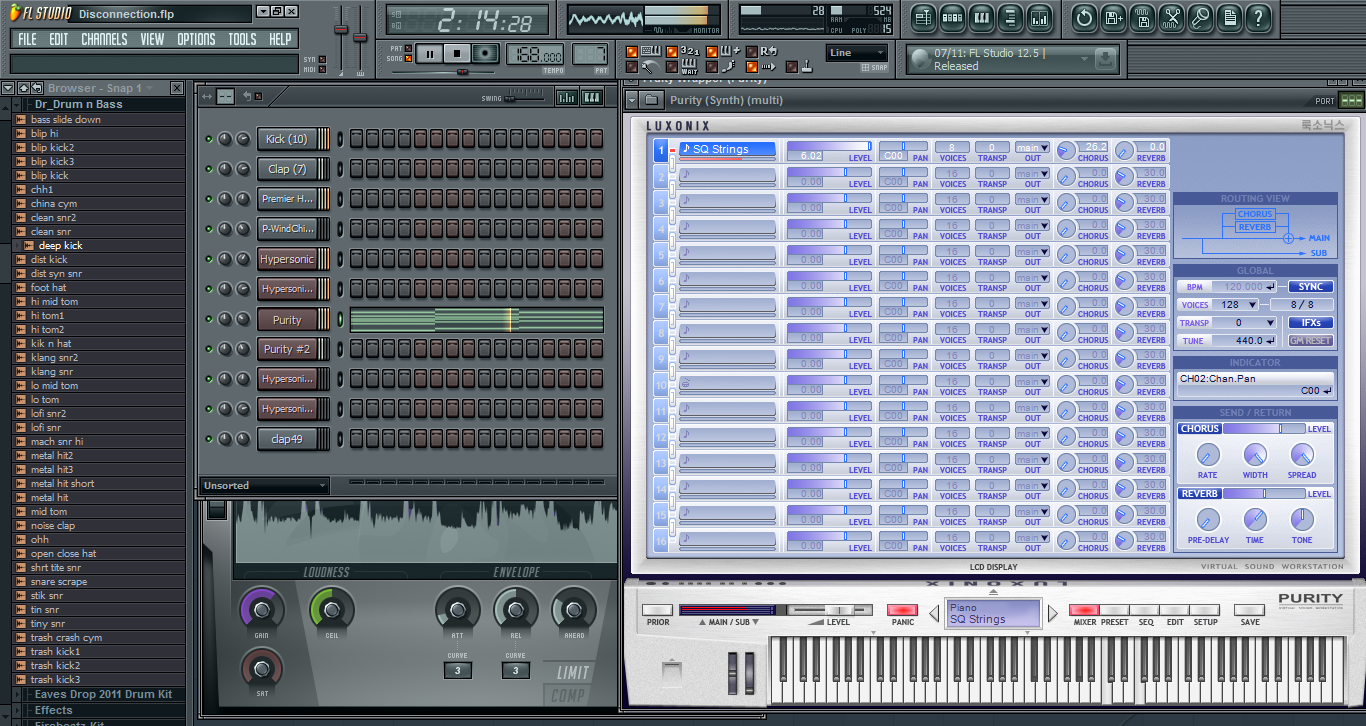
Task: Open audio editor scissors icon
Action: [1171, 18]
